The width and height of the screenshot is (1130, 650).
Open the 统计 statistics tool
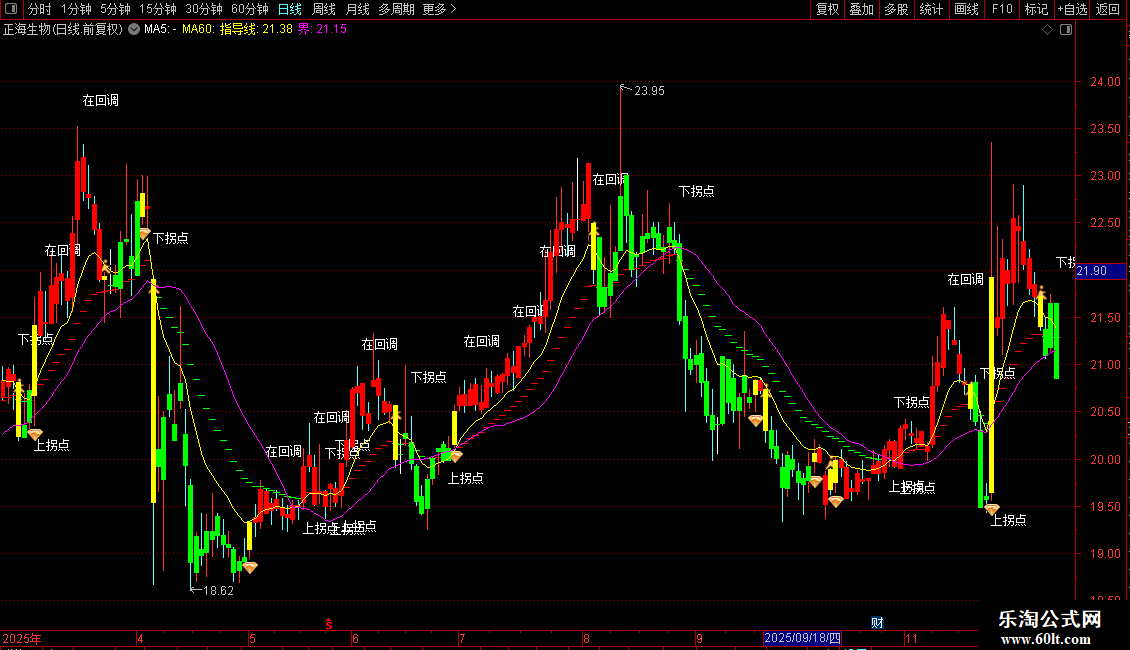(x=931, y=9)
